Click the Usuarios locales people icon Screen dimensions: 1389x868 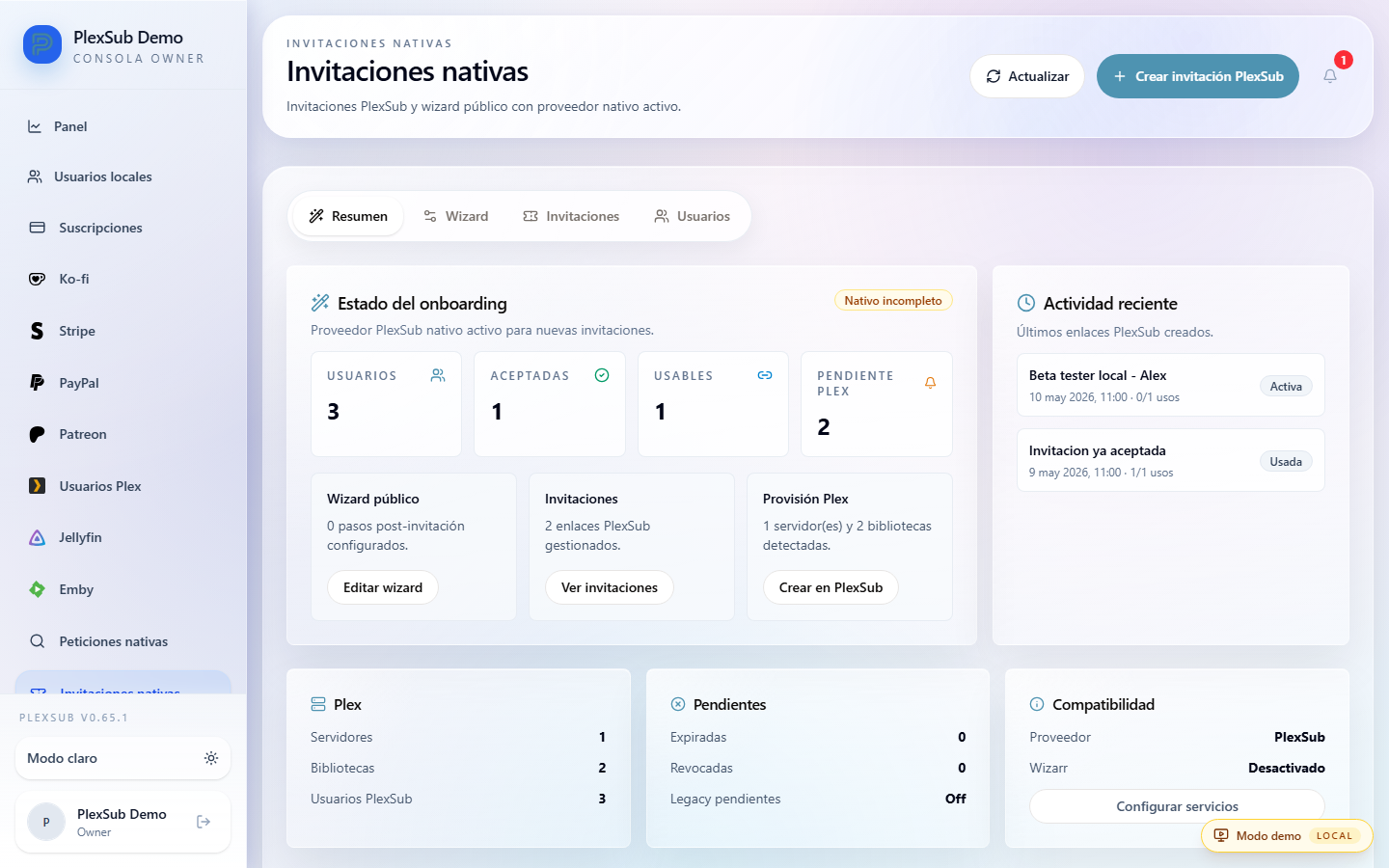click(35, 176)
